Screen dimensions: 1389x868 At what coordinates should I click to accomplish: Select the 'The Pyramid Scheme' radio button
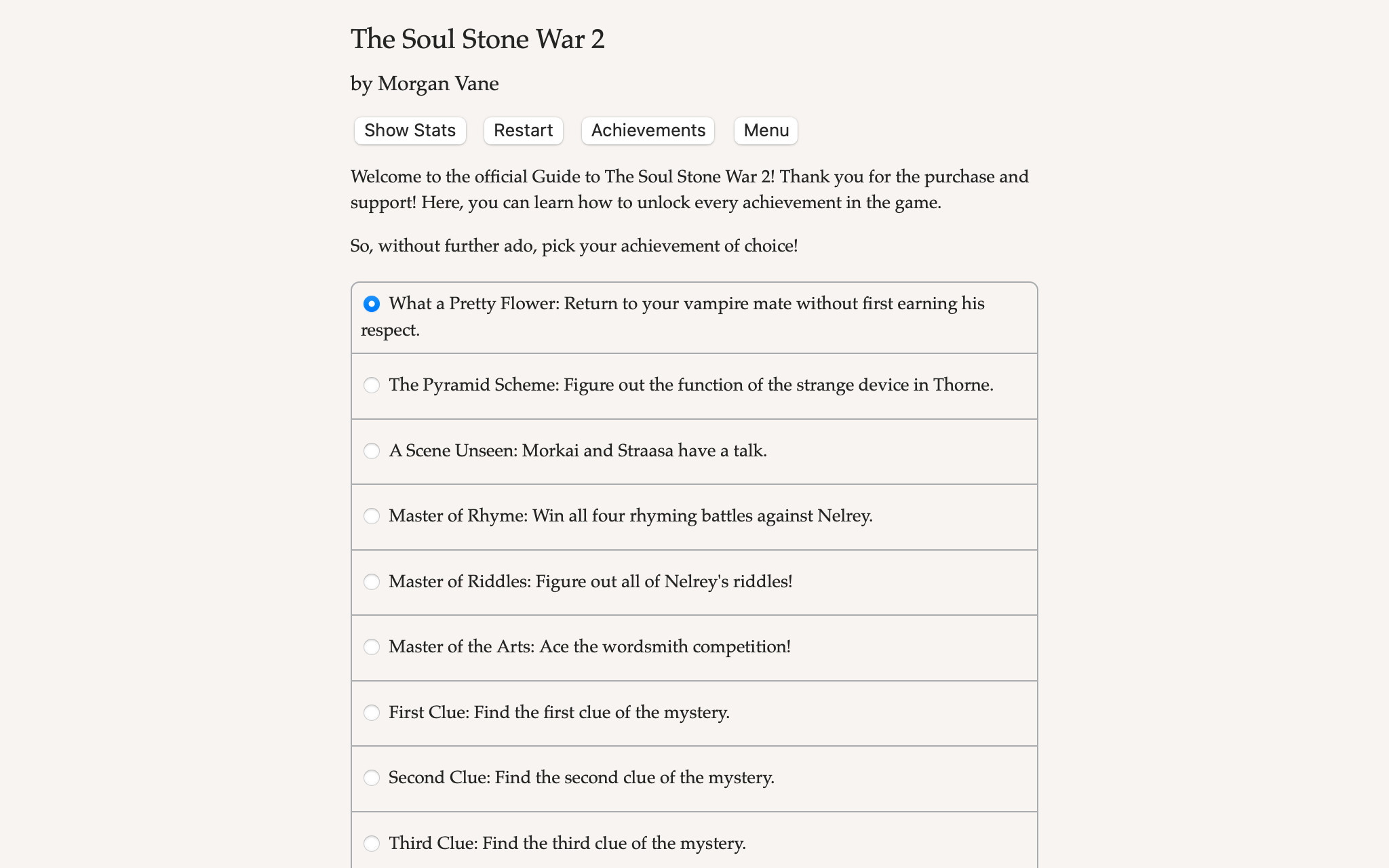click(x=372, y=385)
